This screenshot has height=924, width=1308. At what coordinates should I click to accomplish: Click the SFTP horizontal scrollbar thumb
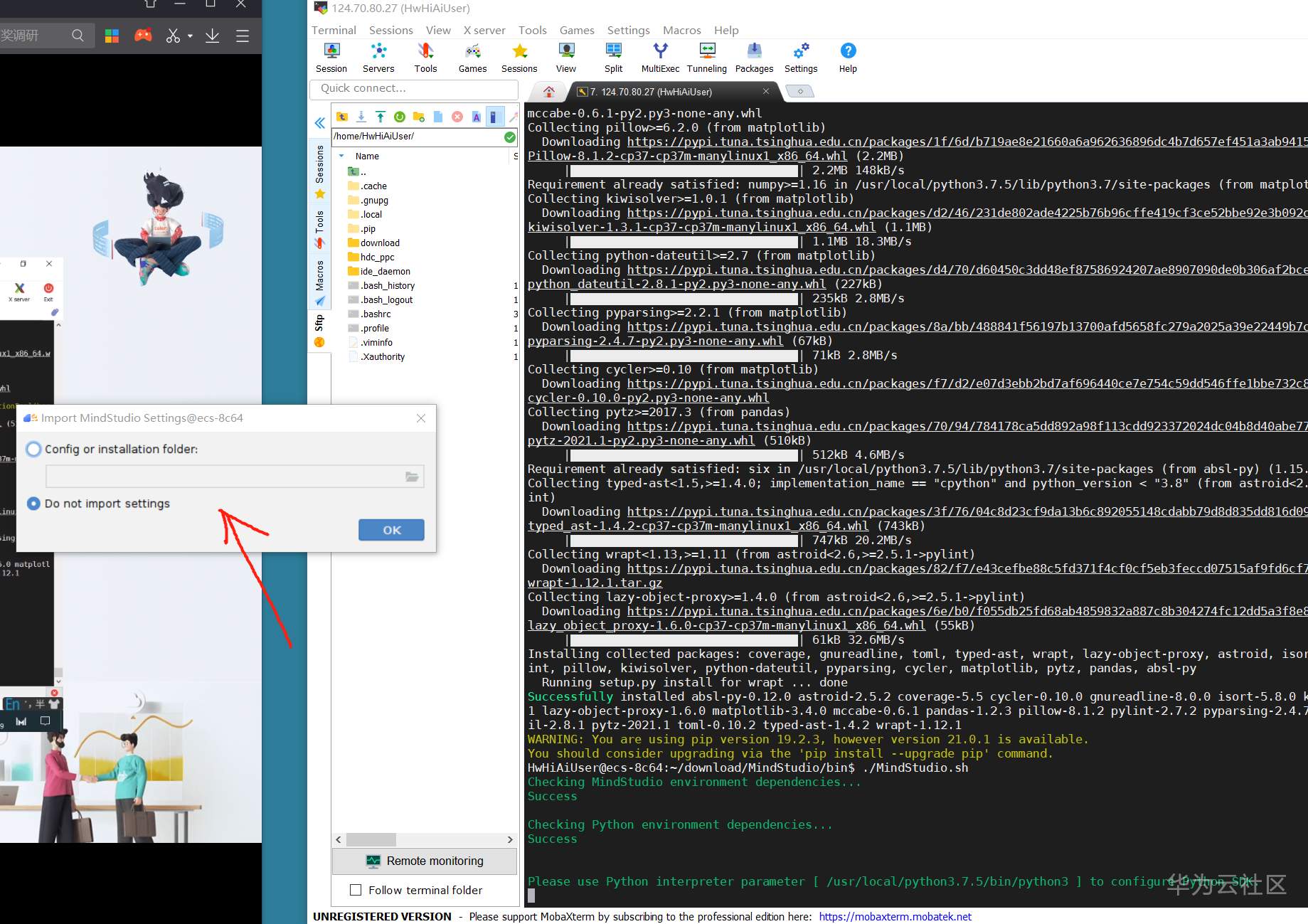371,839
